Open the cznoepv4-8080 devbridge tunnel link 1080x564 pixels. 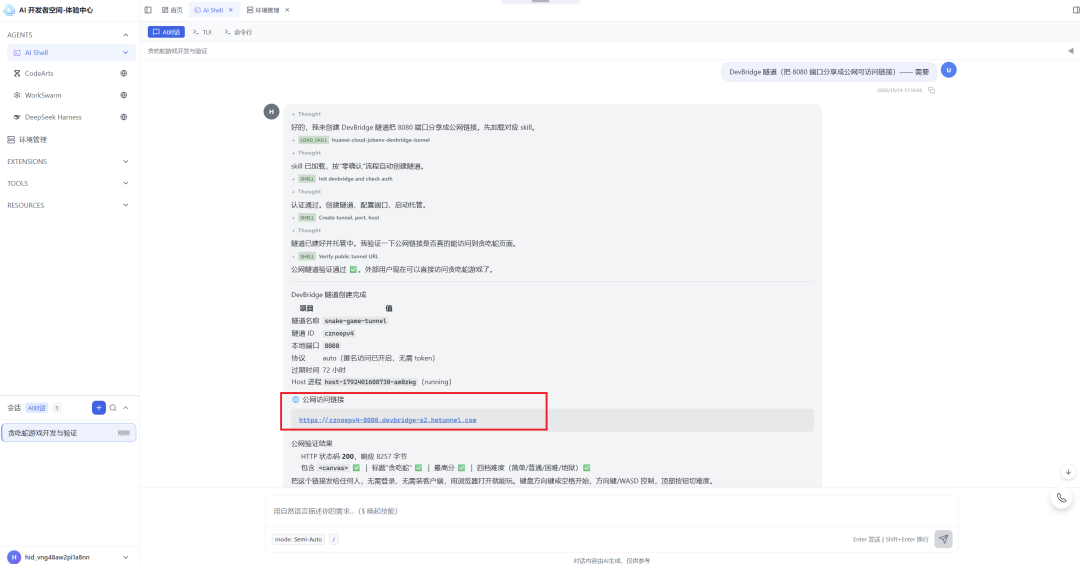point(388,420)
